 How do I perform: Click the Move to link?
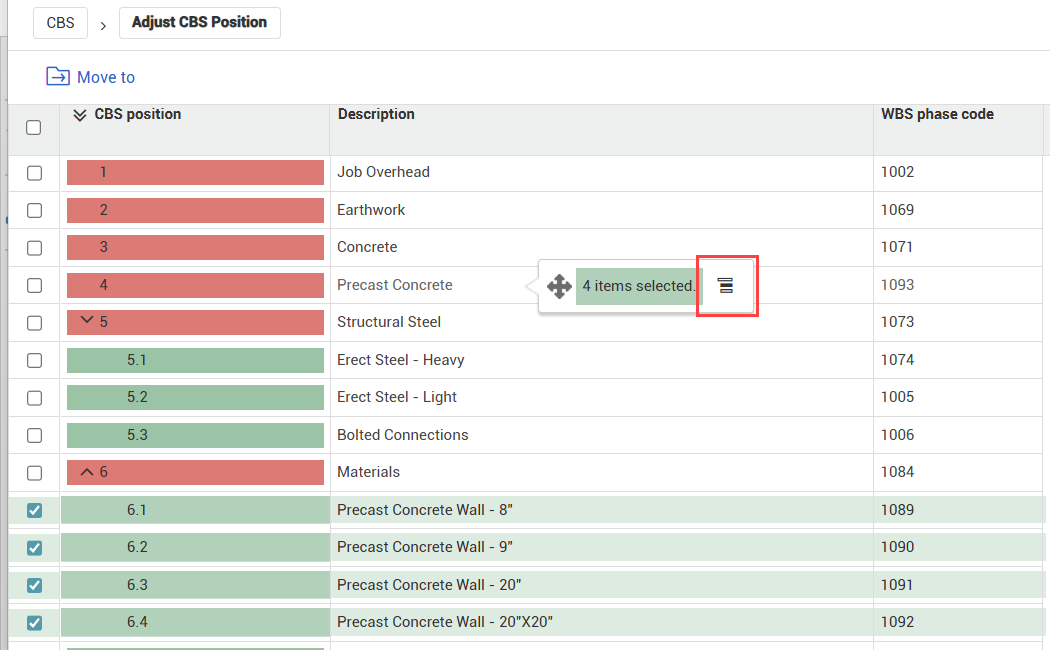(105, 77)
